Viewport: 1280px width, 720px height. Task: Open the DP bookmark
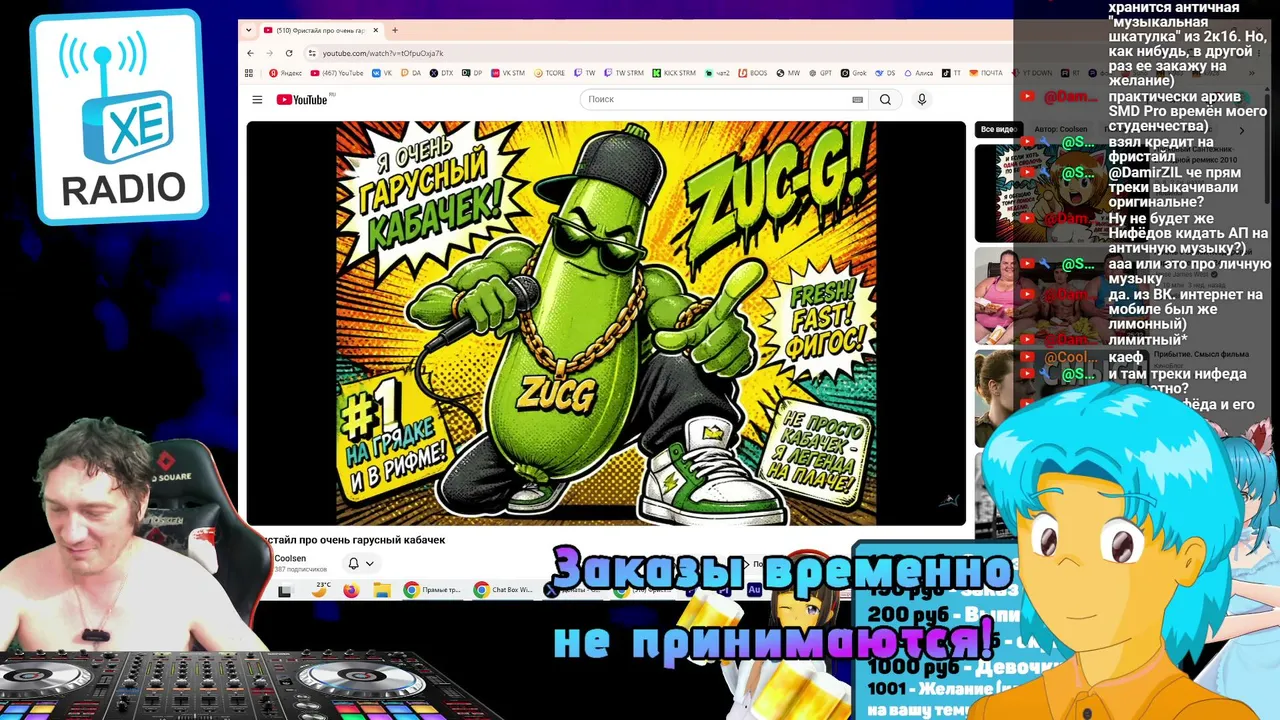coord(472,73)
